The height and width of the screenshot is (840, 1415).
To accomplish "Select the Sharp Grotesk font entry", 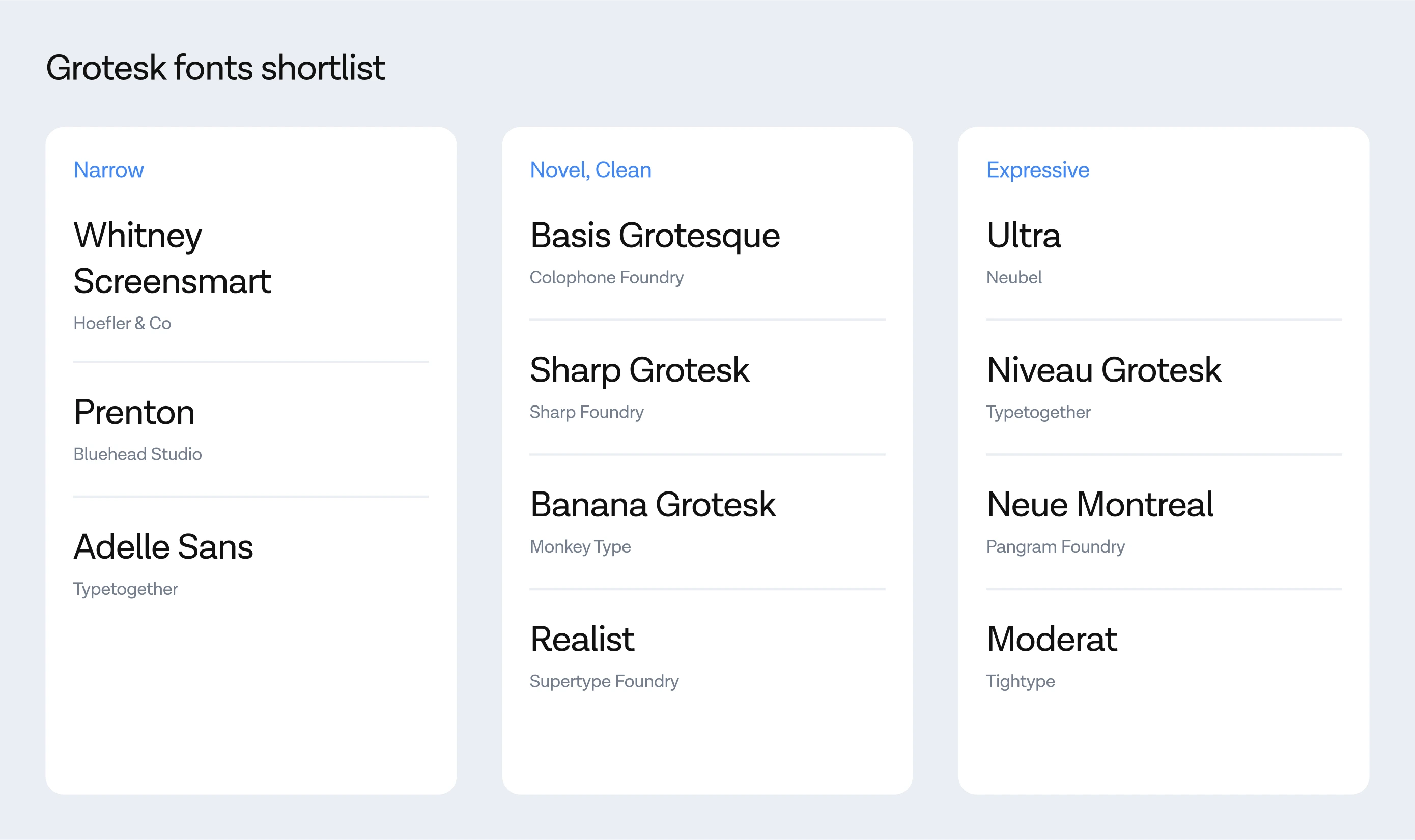I will coord(639,370).
